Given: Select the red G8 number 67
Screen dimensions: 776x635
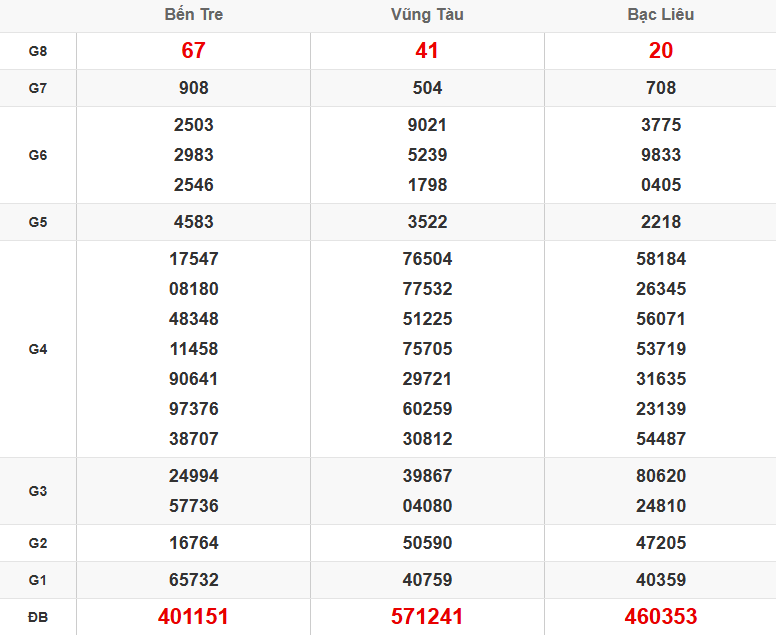Looking at the screenshot, I should pos(193,51).
